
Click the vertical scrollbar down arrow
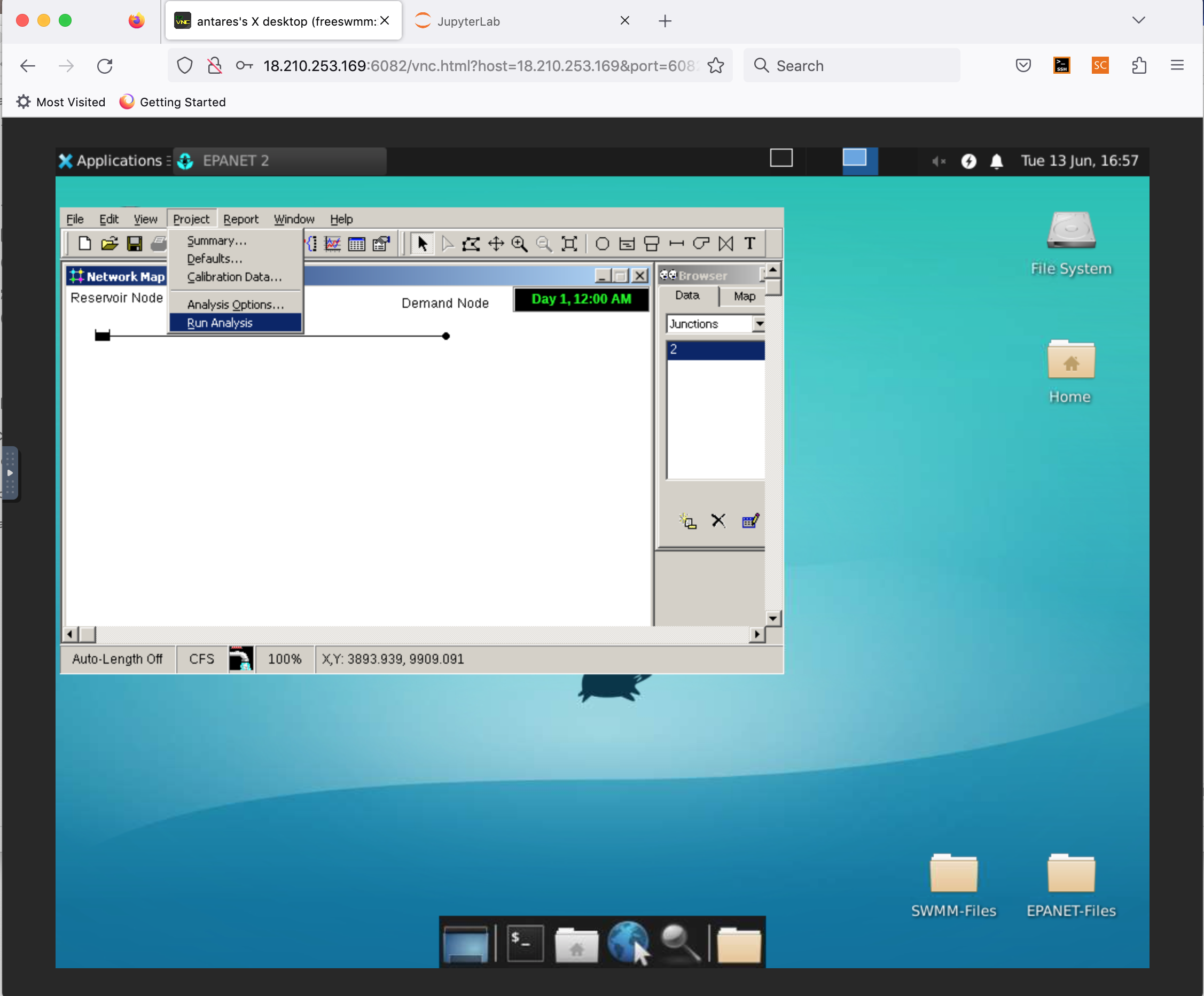coord(773,618)
